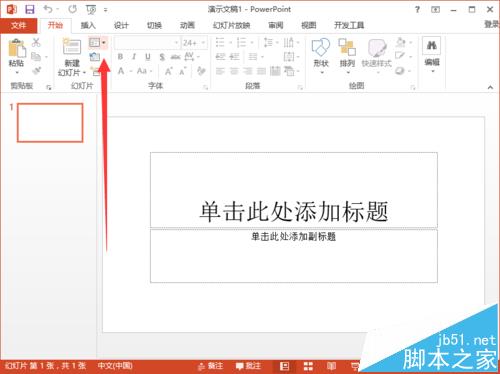Toggle text Shadow (S) formatting
Viewport: 500px width, 374px height.
point(162,57)
